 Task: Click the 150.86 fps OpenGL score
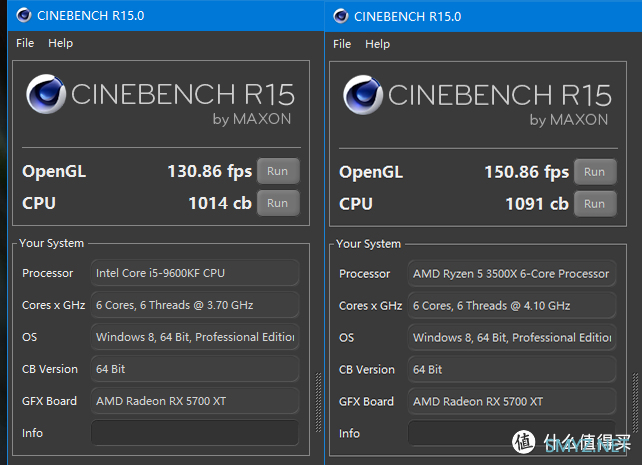[x=527, y=172]
